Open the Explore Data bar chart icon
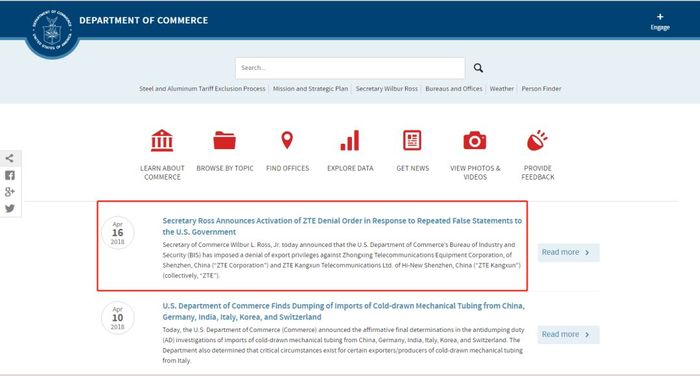The height and width of the screenshot is (376, 700). (350, 140)
